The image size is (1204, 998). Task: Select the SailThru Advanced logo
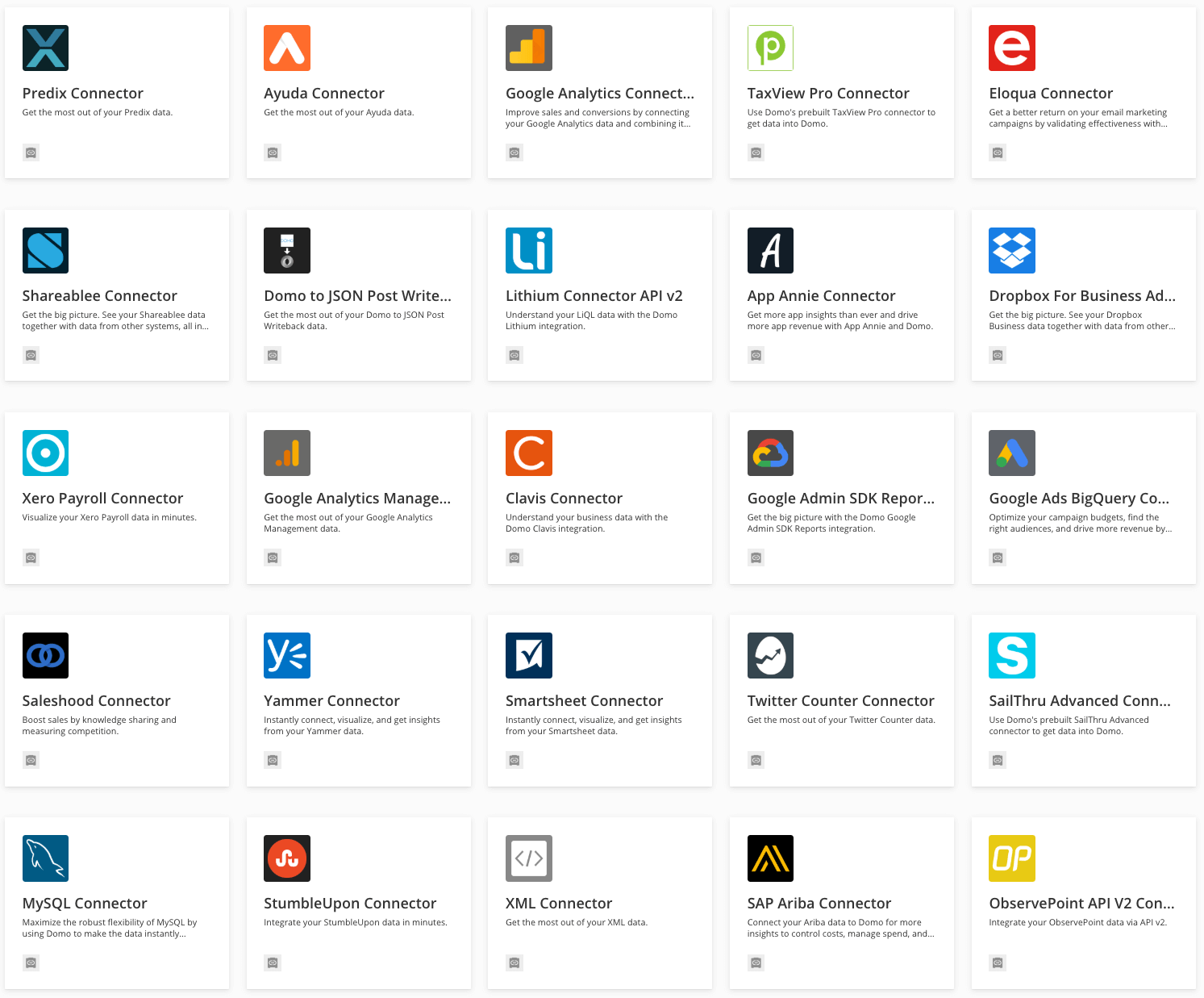coord(1012,655)
